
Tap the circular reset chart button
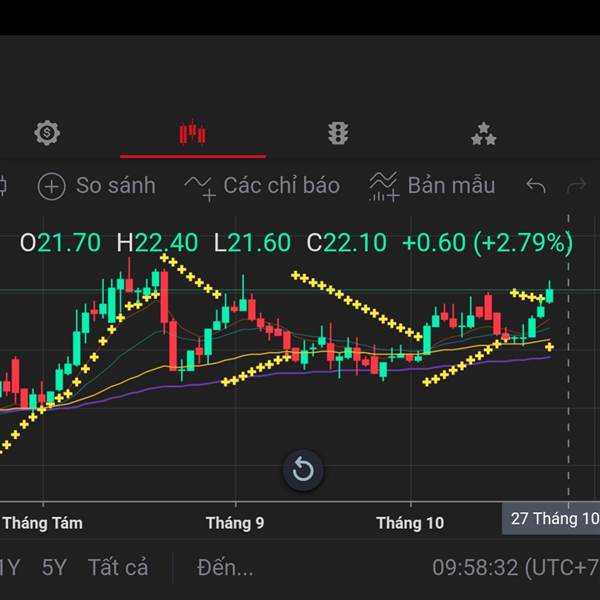click(303, 470)
